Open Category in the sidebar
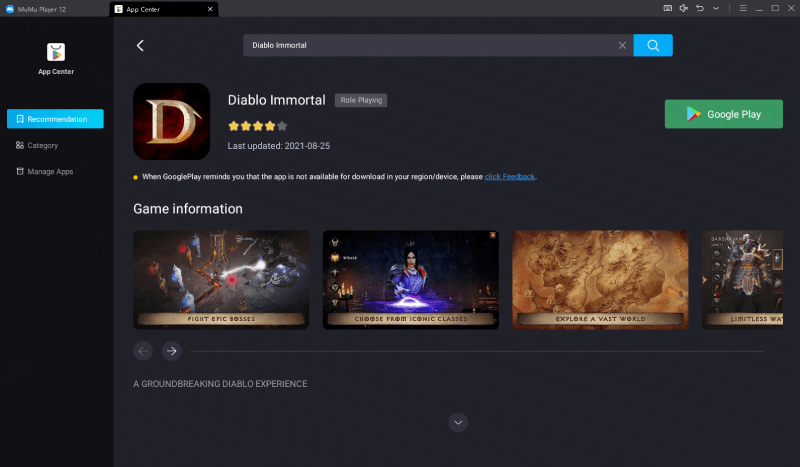 (x=37, y=145)
